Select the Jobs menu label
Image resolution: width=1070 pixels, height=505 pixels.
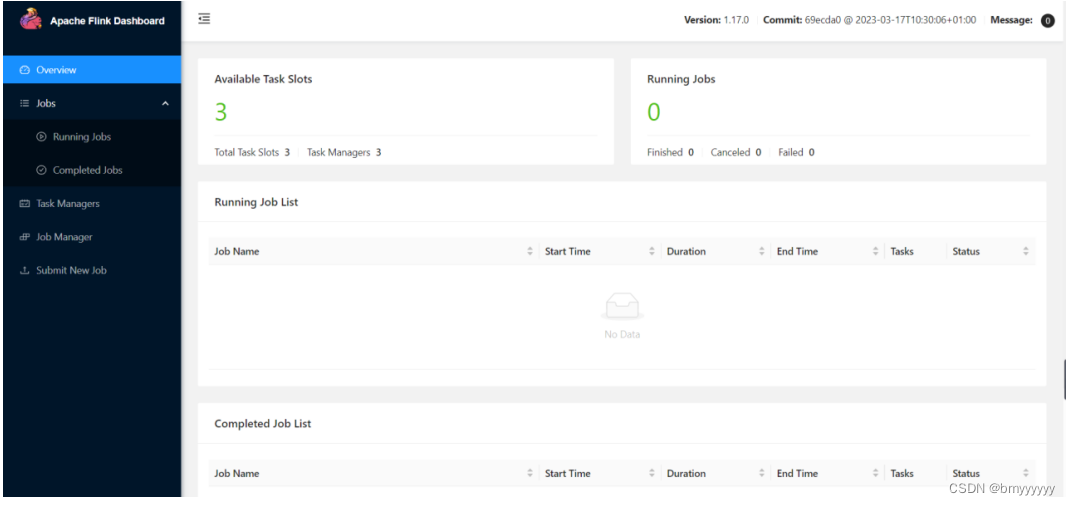pyautogui.click(x=46, y=104)
